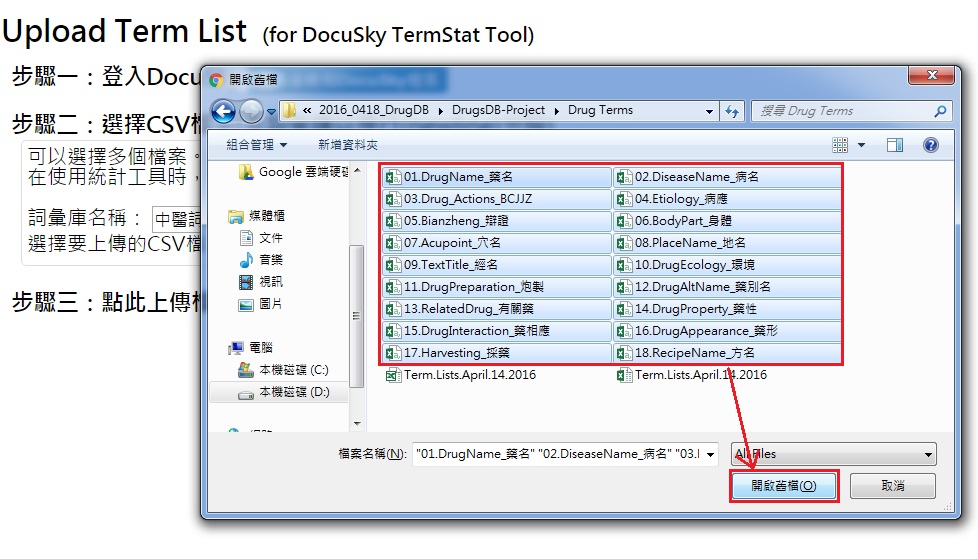978x559 pixels.
Task: Click Excel icon of 01.DrugName file
Action: (393, 177)
